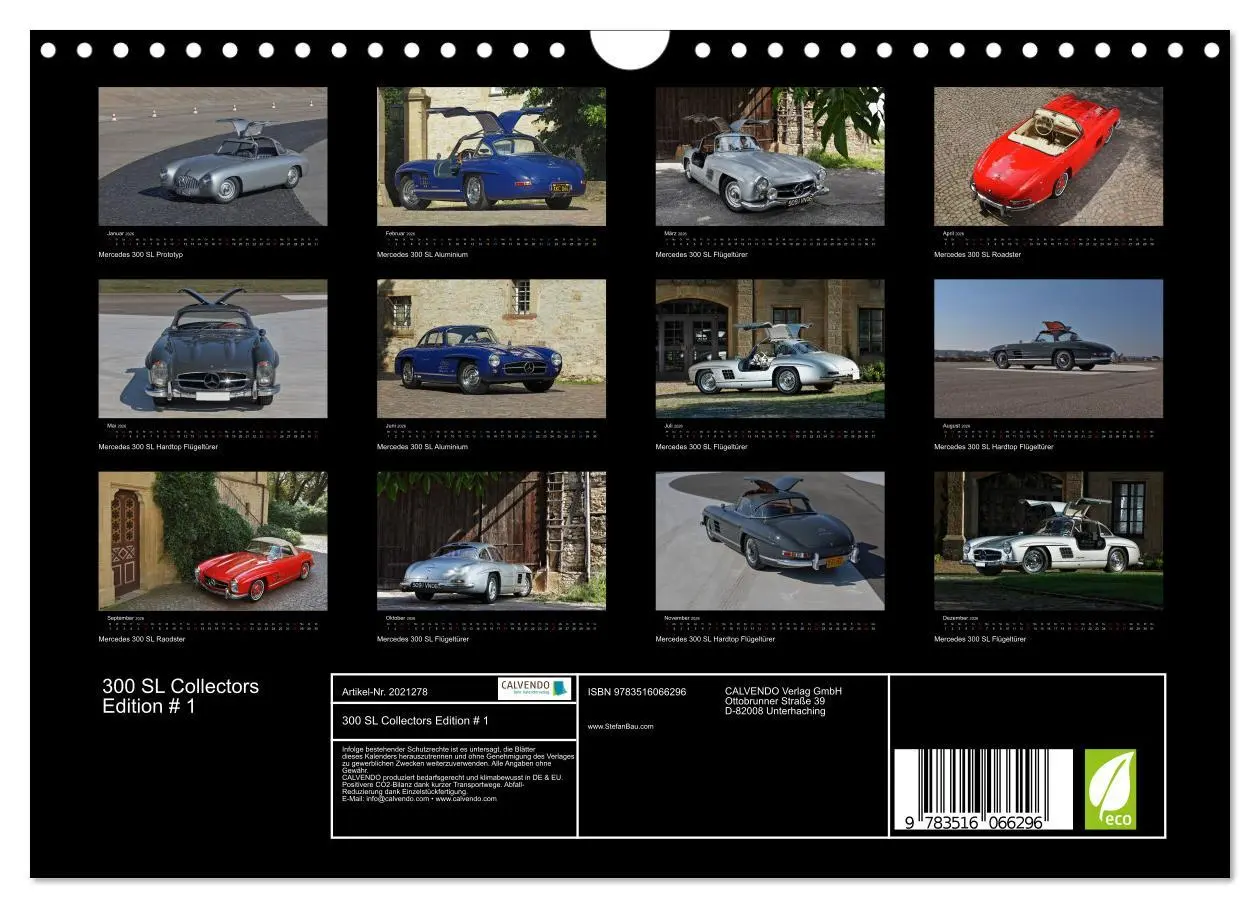The image size is (1260, 908).
Task: Click the Mercedes 300 SL Prototyp January photo
Action: pos(212,156)
